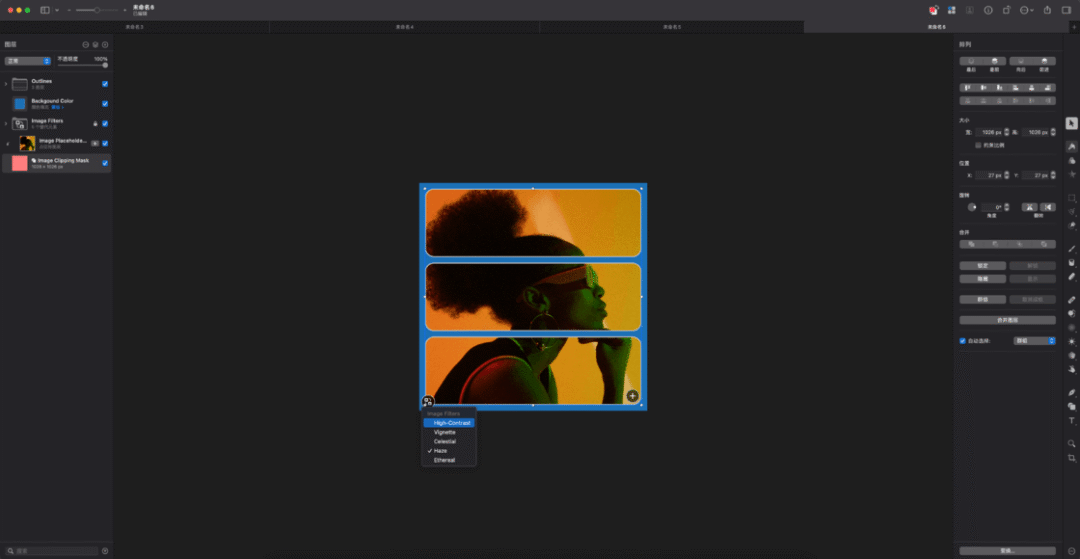Choose Ethereal from the filters menu
Screen dimensions: 1080x559
click(444, 460)
